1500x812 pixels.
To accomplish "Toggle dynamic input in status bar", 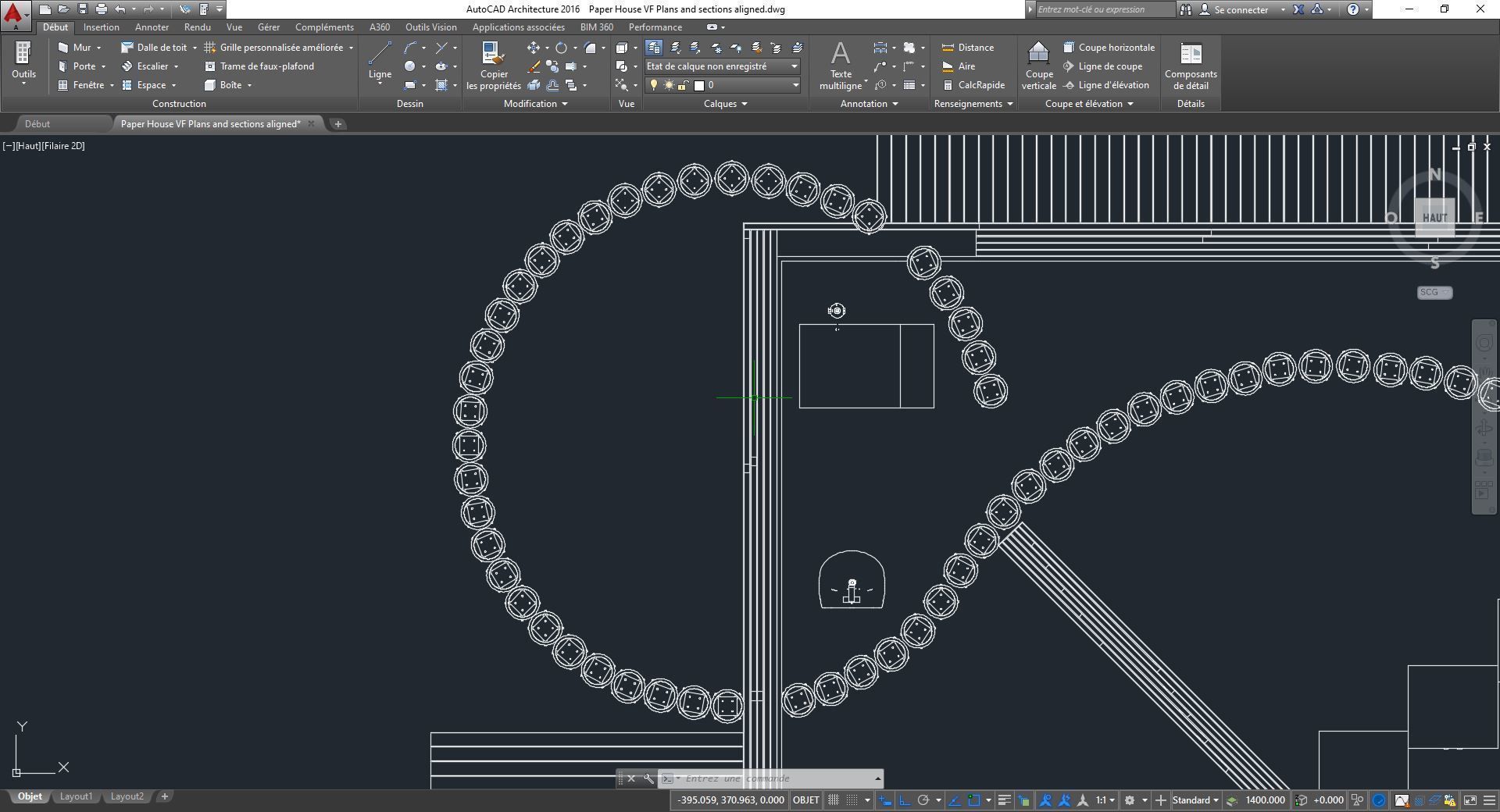I will 885,800.
